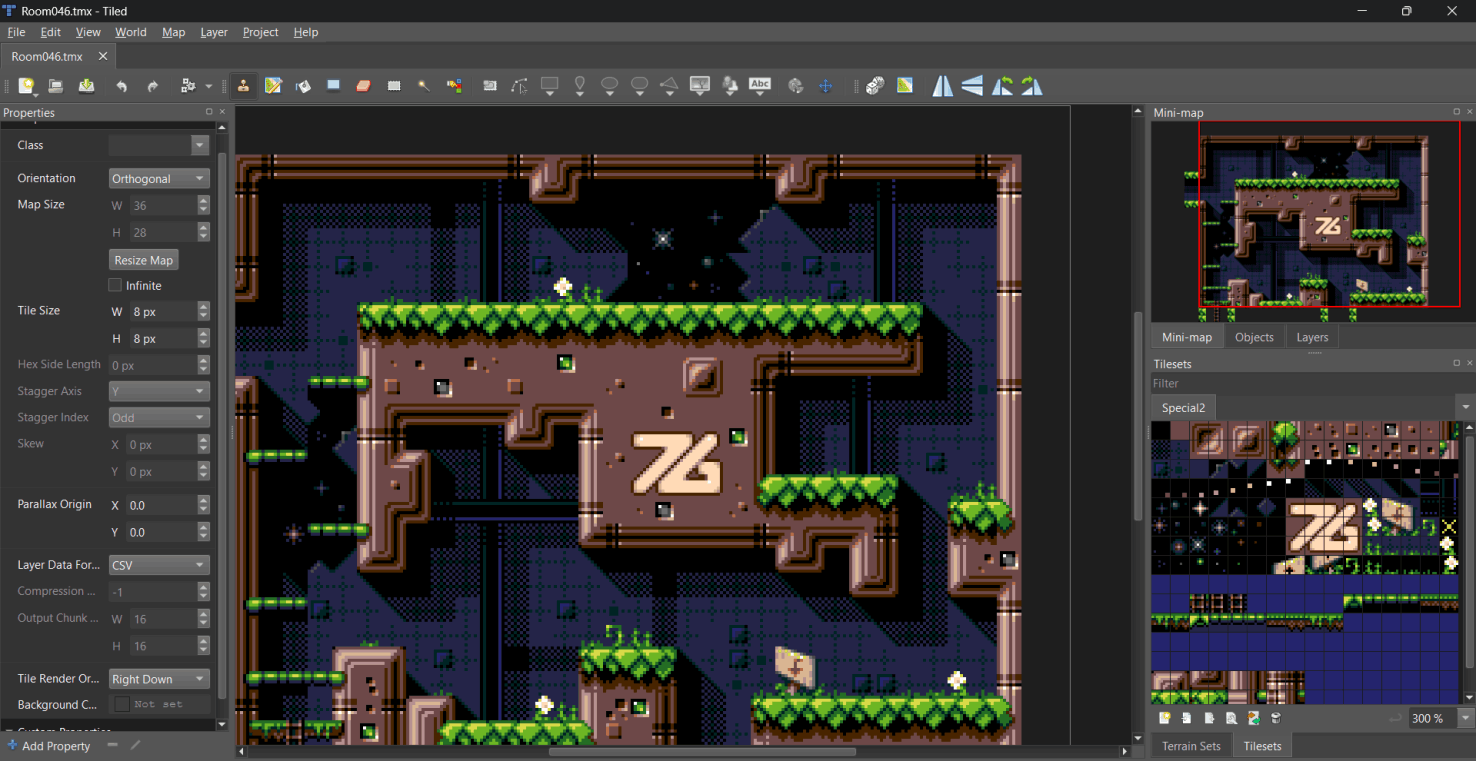Open the Execute Command dropdown arrow
This screenshot has width=1476, height=761.
[208, 86]
